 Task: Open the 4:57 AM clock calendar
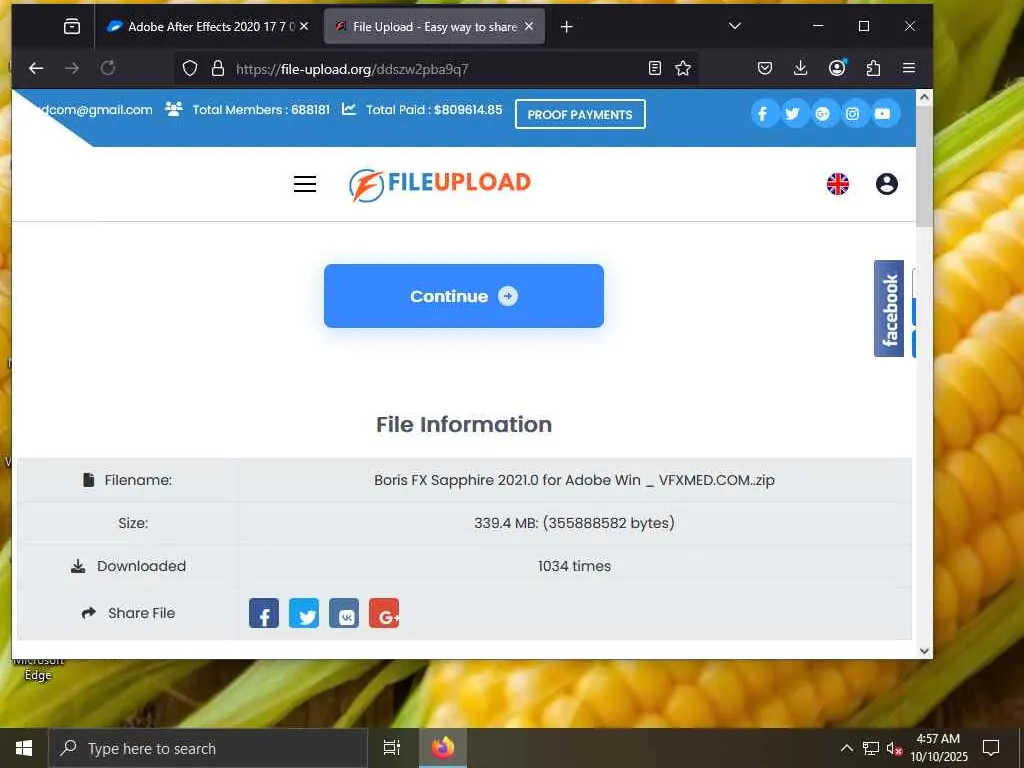click(x=938, y=748)
